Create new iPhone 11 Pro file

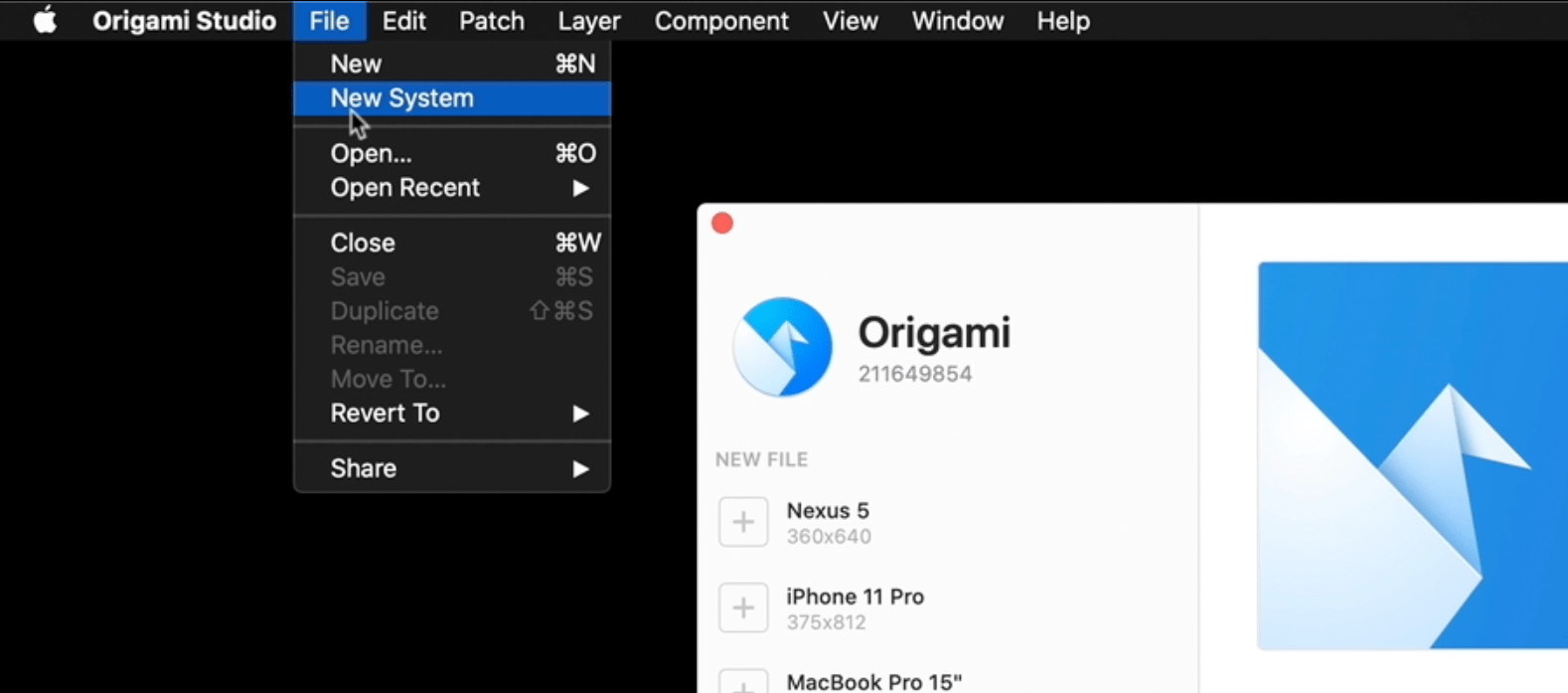[x=855, y=607]
